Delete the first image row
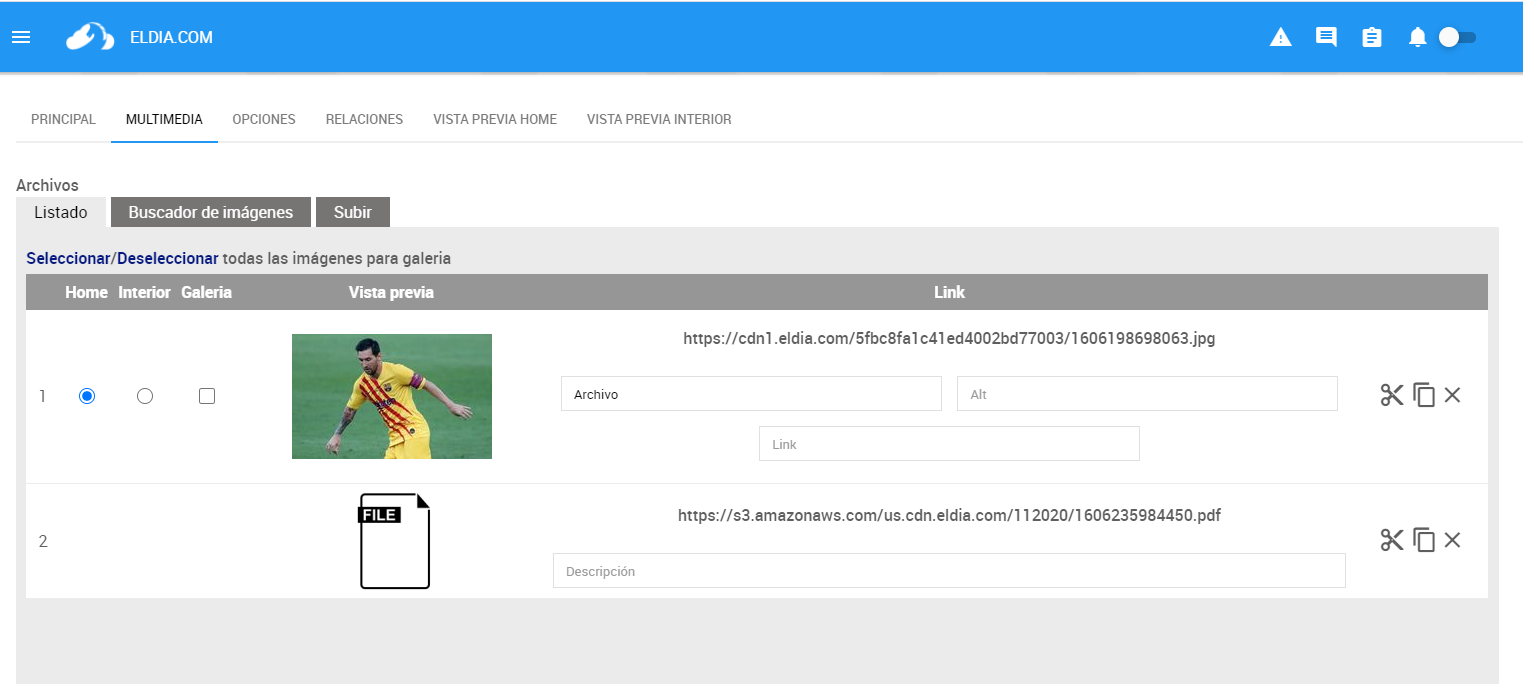Image resolution: width=1523 pixels, height=697 pixels. (1453, 395)
